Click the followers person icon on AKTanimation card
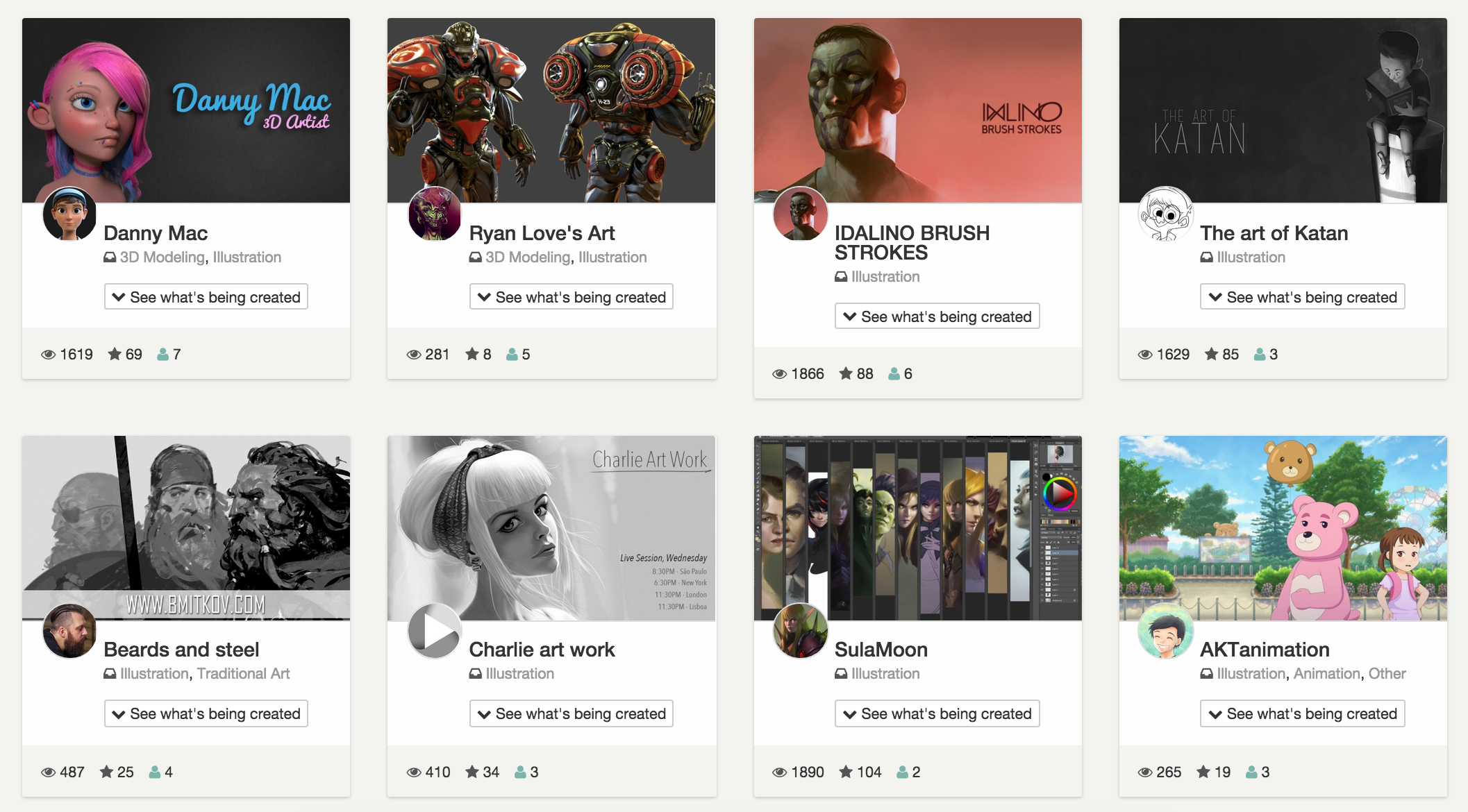This screenshot has width=1468, height=812. pyautogui.click(x=1251, y=772)
